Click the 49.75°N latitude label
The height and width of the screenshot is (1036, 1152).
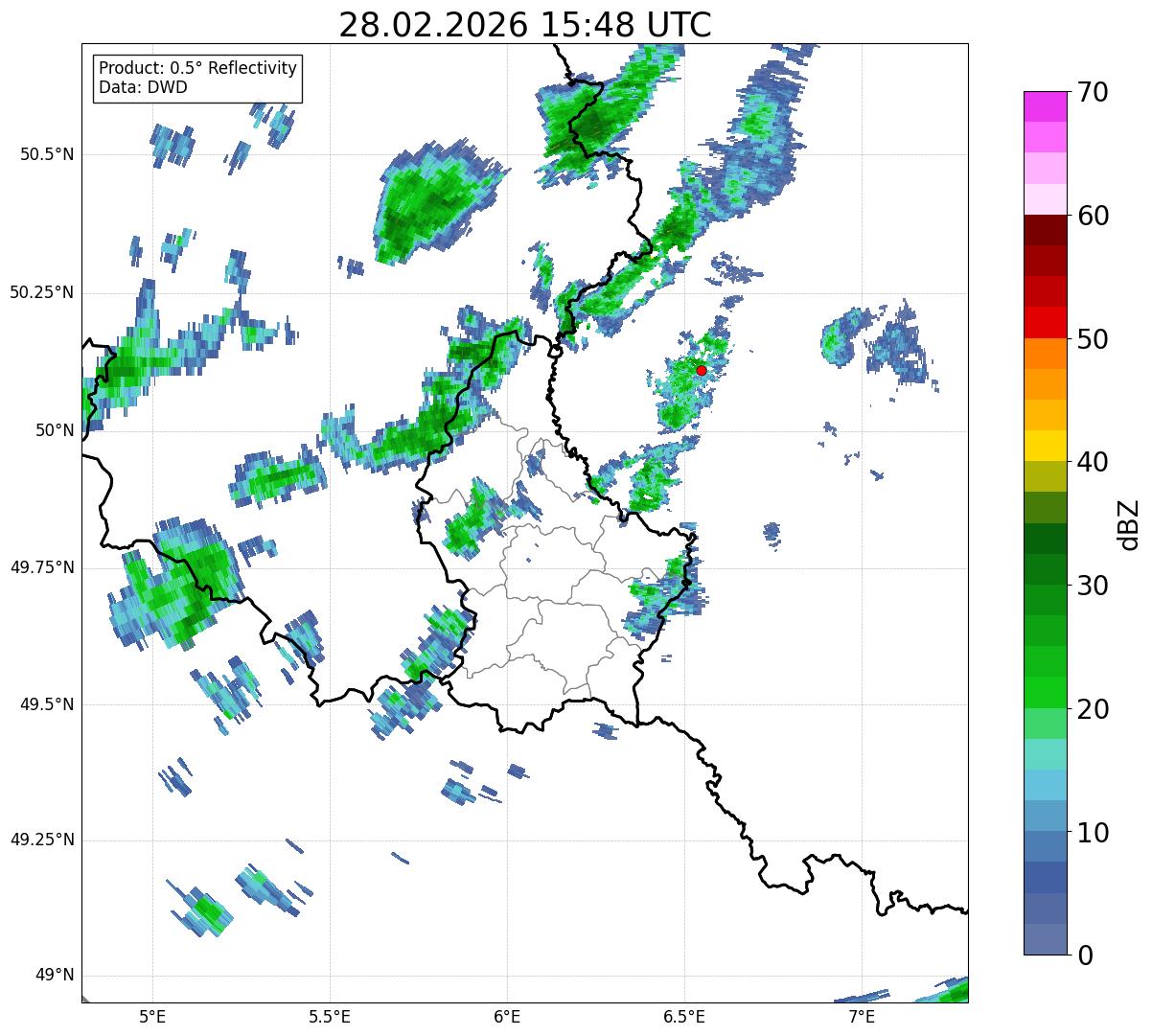(42, 567)
